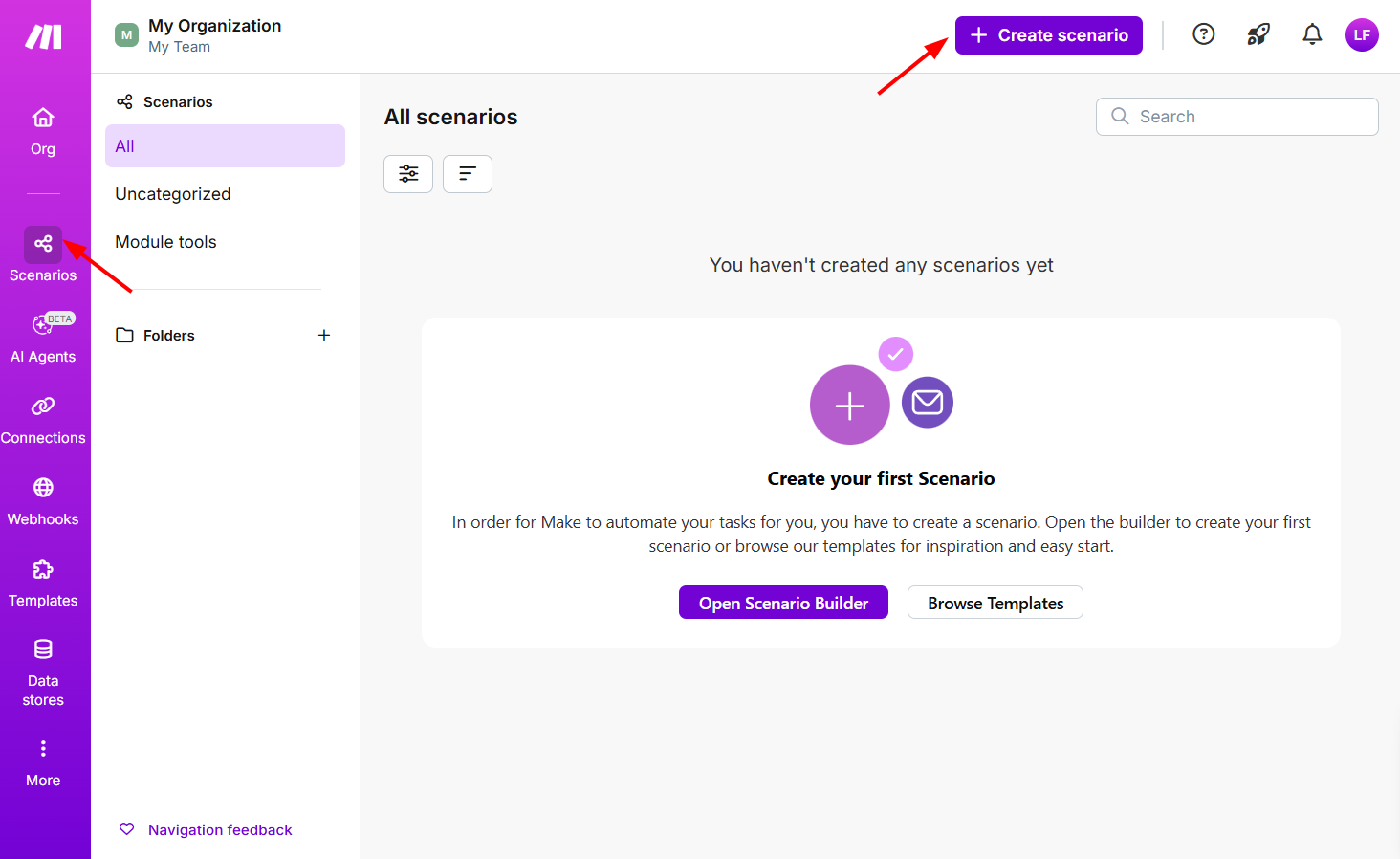Screen dimensions: 1400x859
Task: Focus the Search scenarios field
Action: point(1237,117)
